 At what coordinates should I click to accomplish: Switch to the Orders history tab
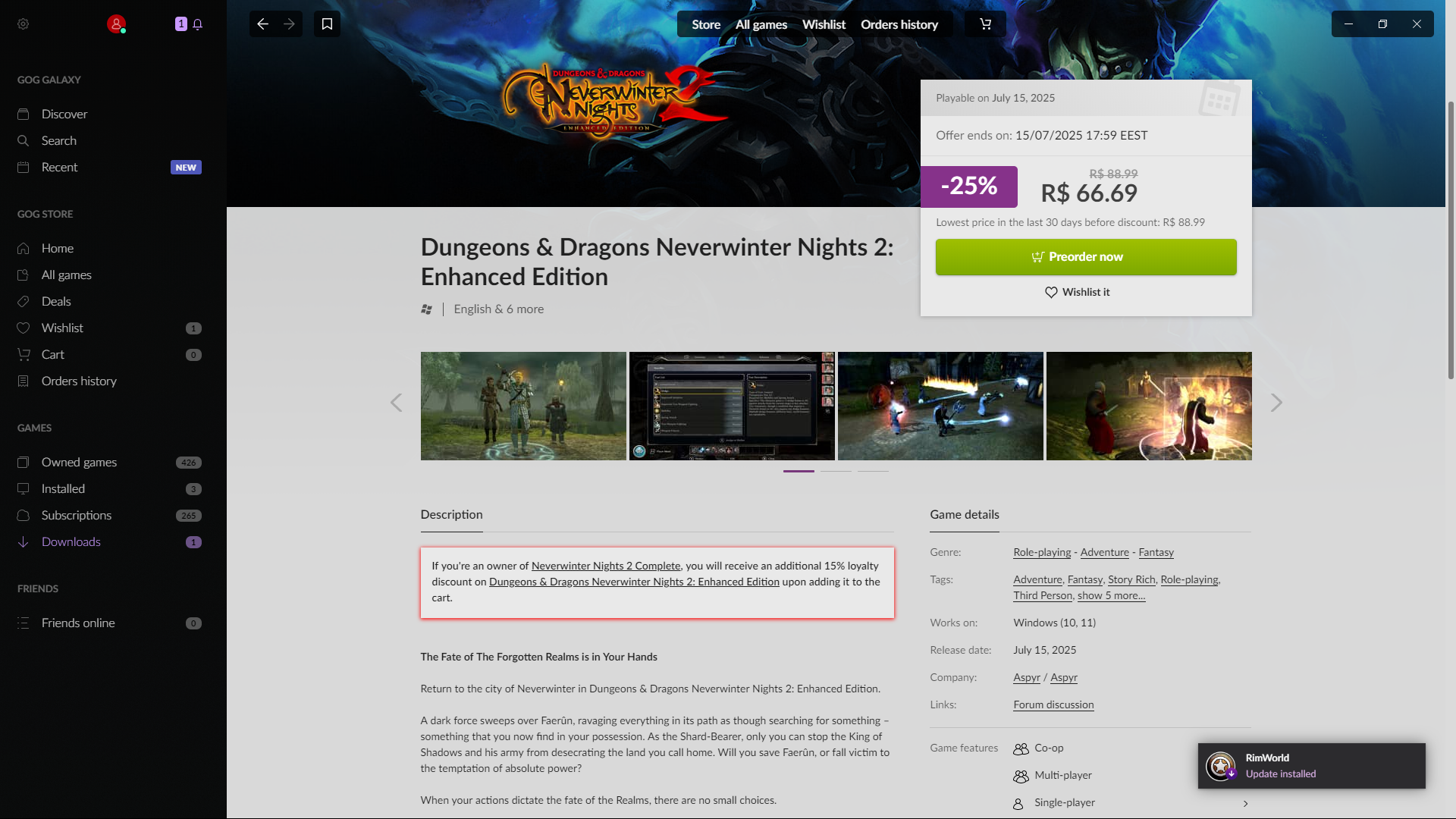click(899, 24)
